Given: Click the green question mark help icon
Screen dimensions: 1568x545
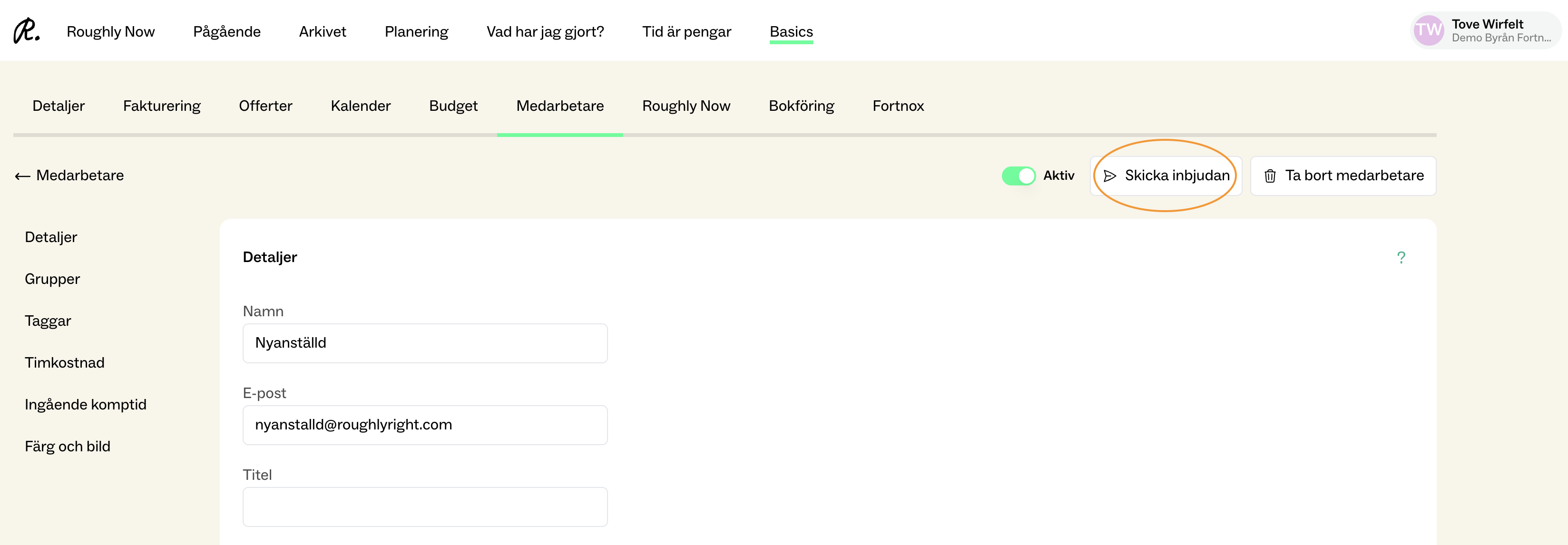Looking at the screenshot, I should click(1401, 258).
